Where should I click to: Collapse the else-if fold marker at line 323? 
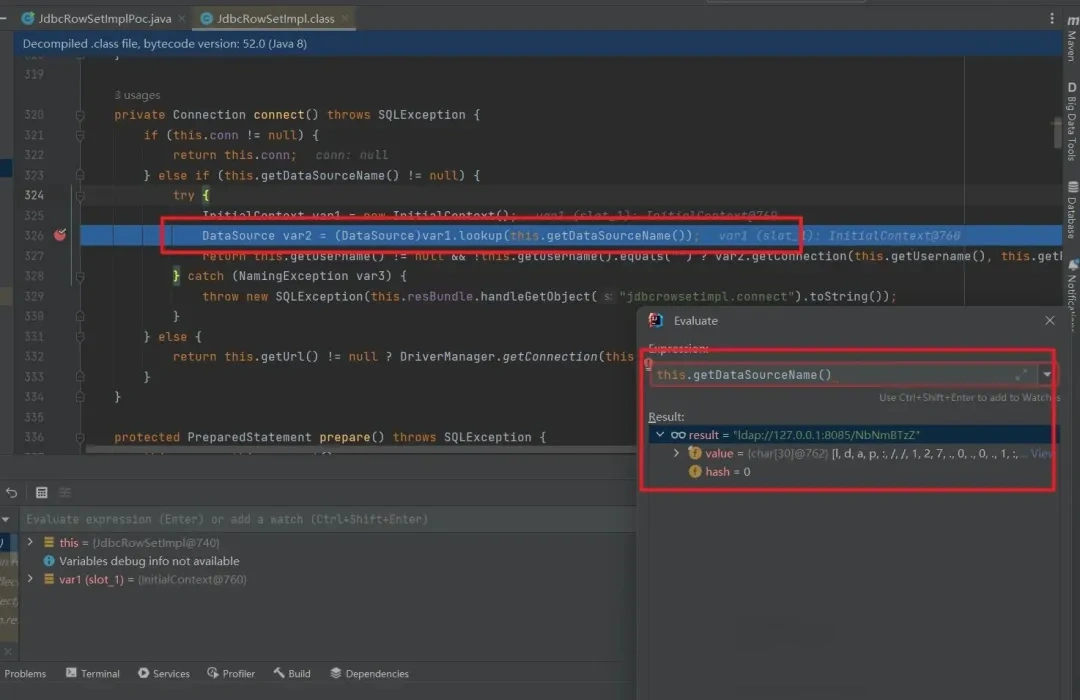tap(80, 175)
